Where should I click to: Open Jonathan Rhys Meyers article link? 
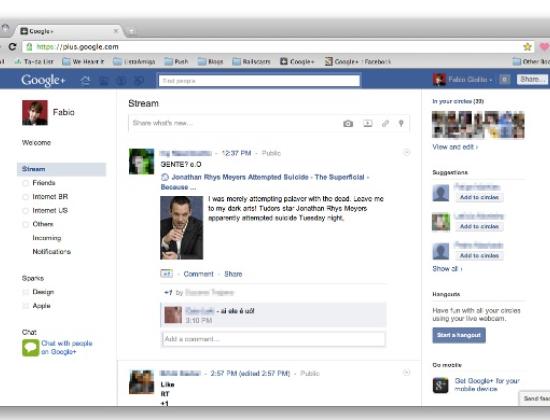264,182
